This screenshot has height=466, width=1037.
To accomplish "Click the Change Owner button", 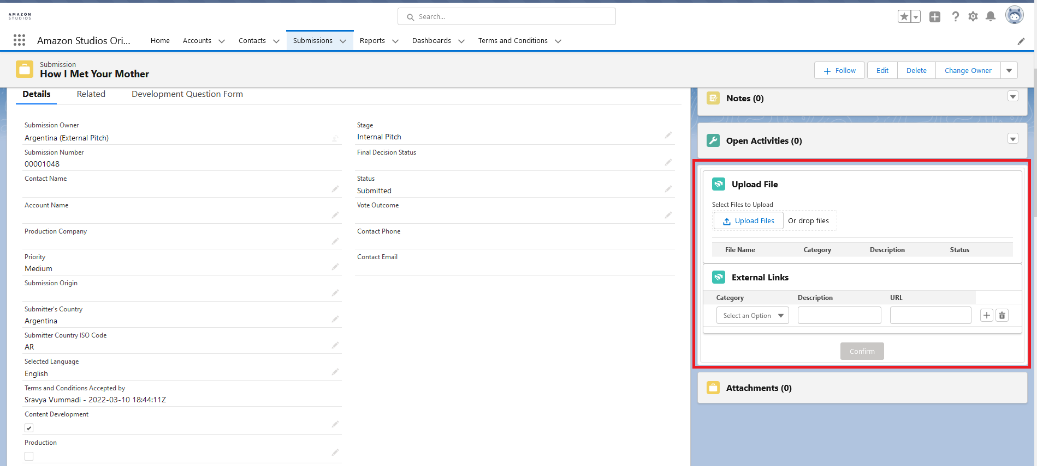I will click(x=968, y=70).
